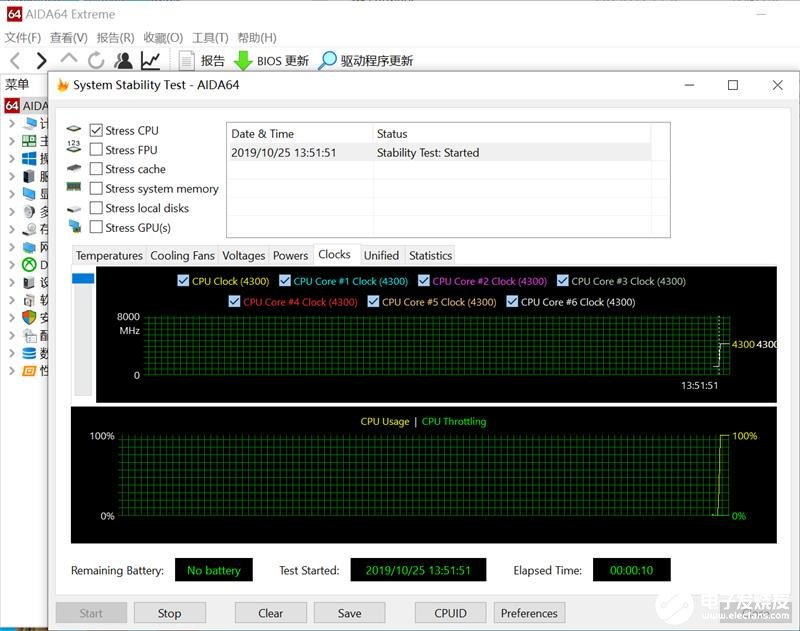Click the CPUID button

pos(451,613)
